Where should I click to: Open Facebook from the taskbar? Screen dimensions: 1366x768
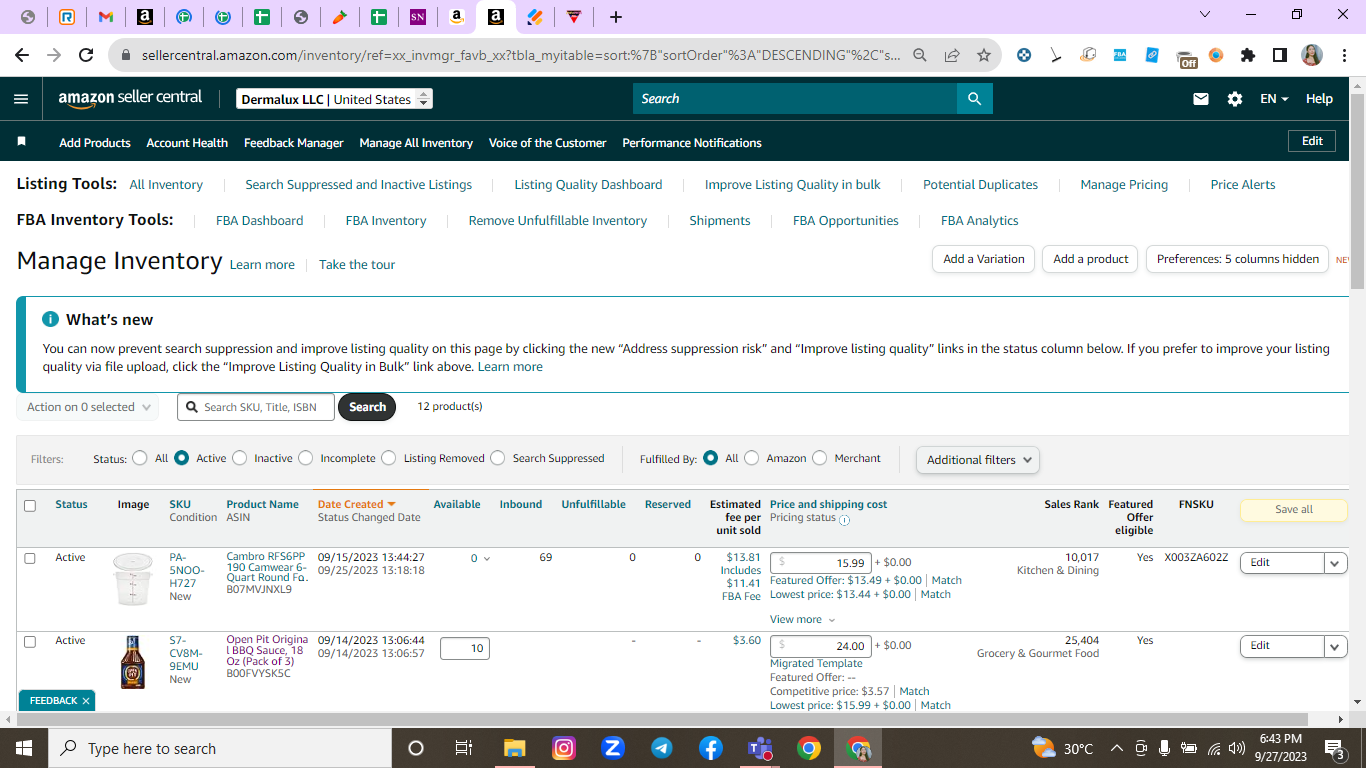pyautogui.click(x=711, y=748)
